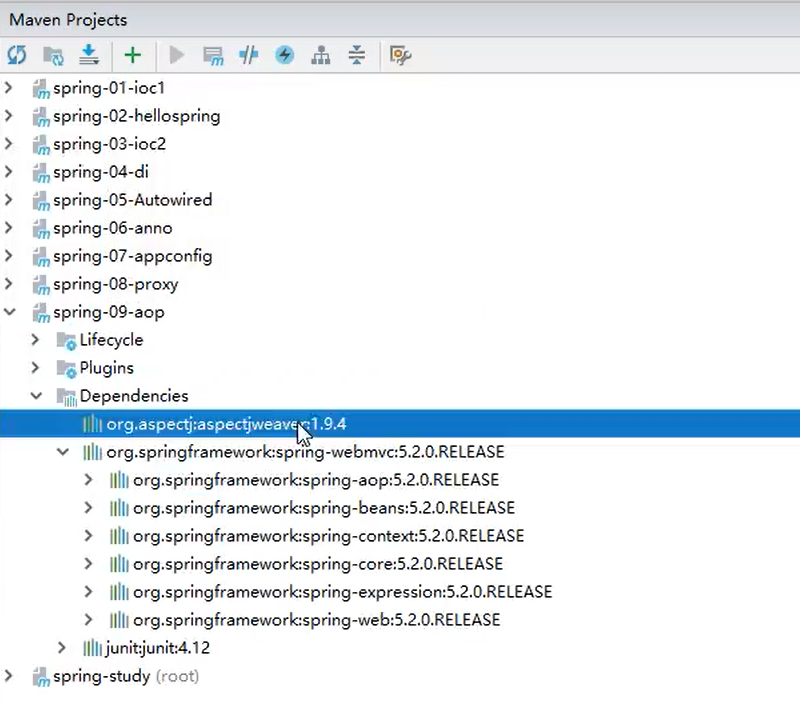Select spring-04-di Maven module icon
The image size is (800, 706).
[x=41, y=173]
